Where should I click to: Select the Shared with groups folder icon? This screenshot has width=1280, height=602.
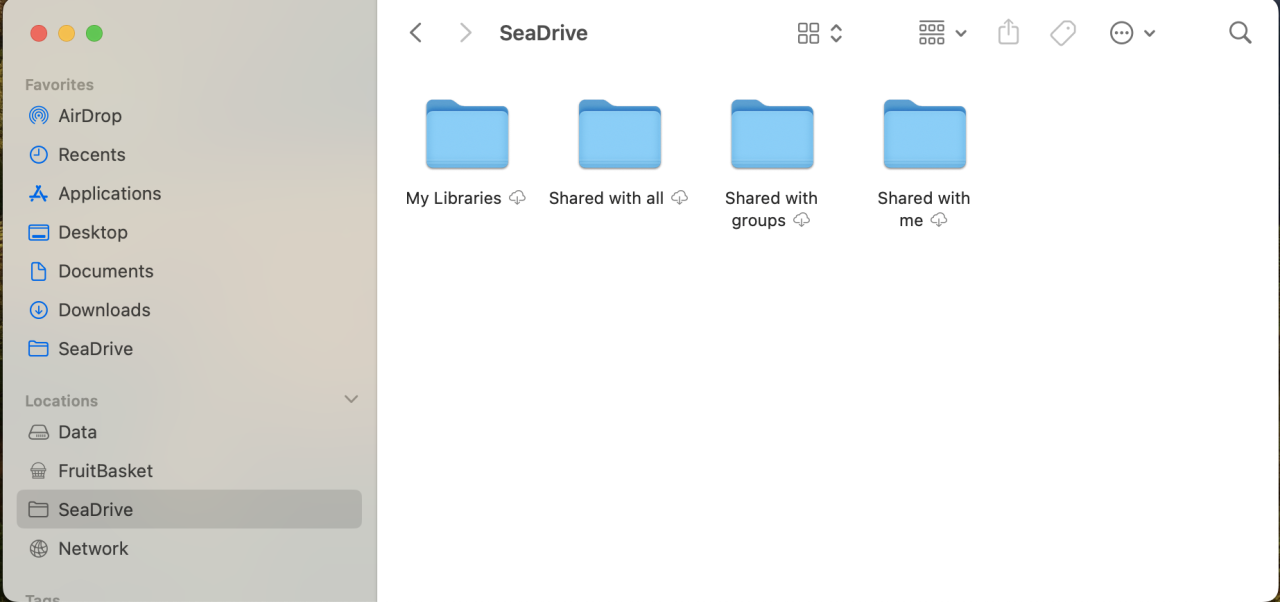pyautogui.click(x=772, y=134)
